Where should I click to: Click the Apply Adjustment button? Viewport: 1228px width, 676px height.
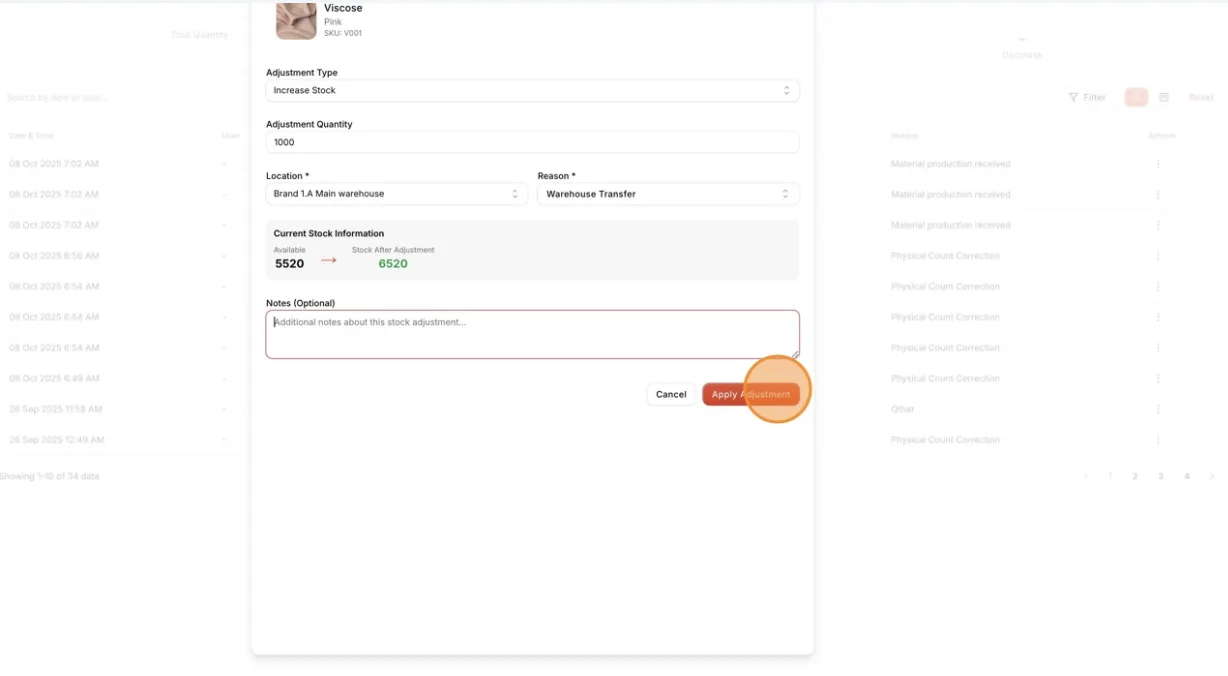coord(751,394)
